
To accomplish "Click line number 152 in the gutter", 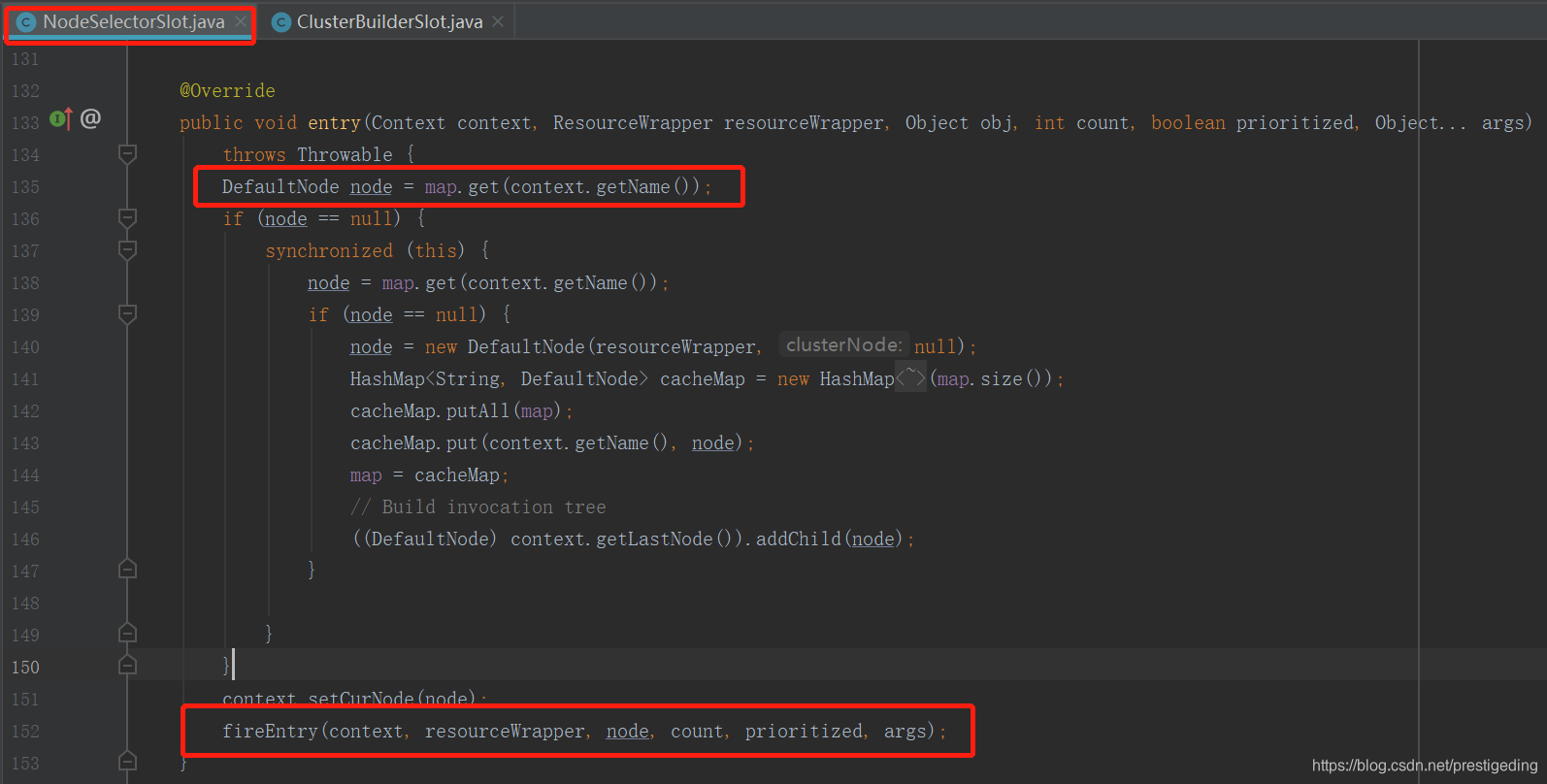I will [26, 732].
